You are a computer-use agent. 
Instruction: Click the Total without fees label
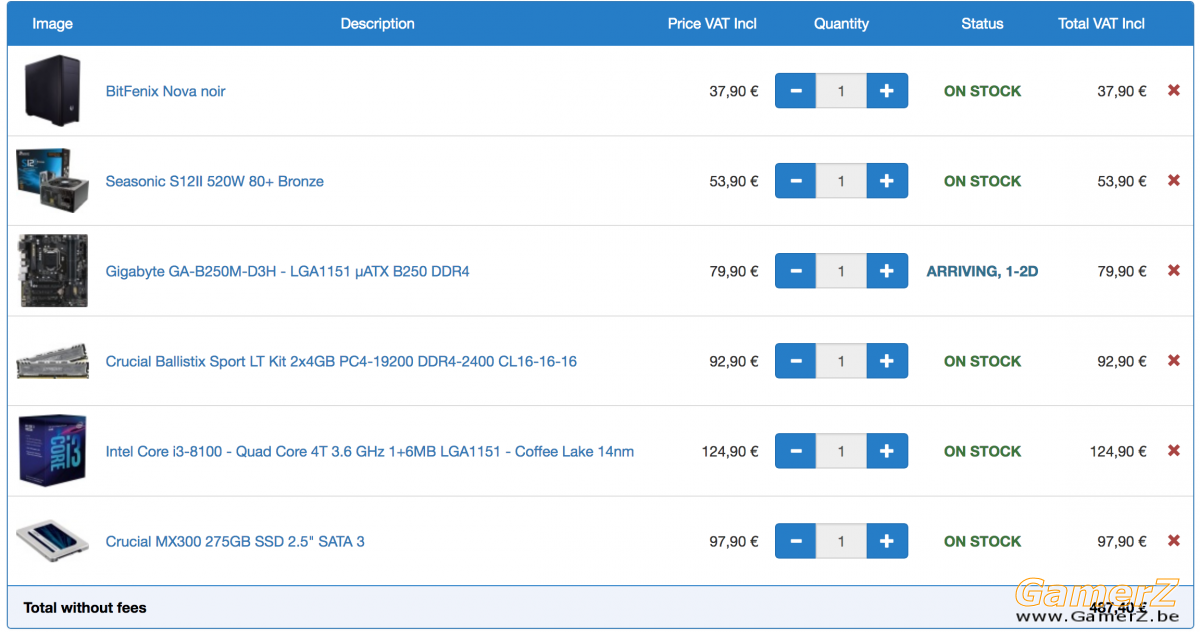point(85,607)
